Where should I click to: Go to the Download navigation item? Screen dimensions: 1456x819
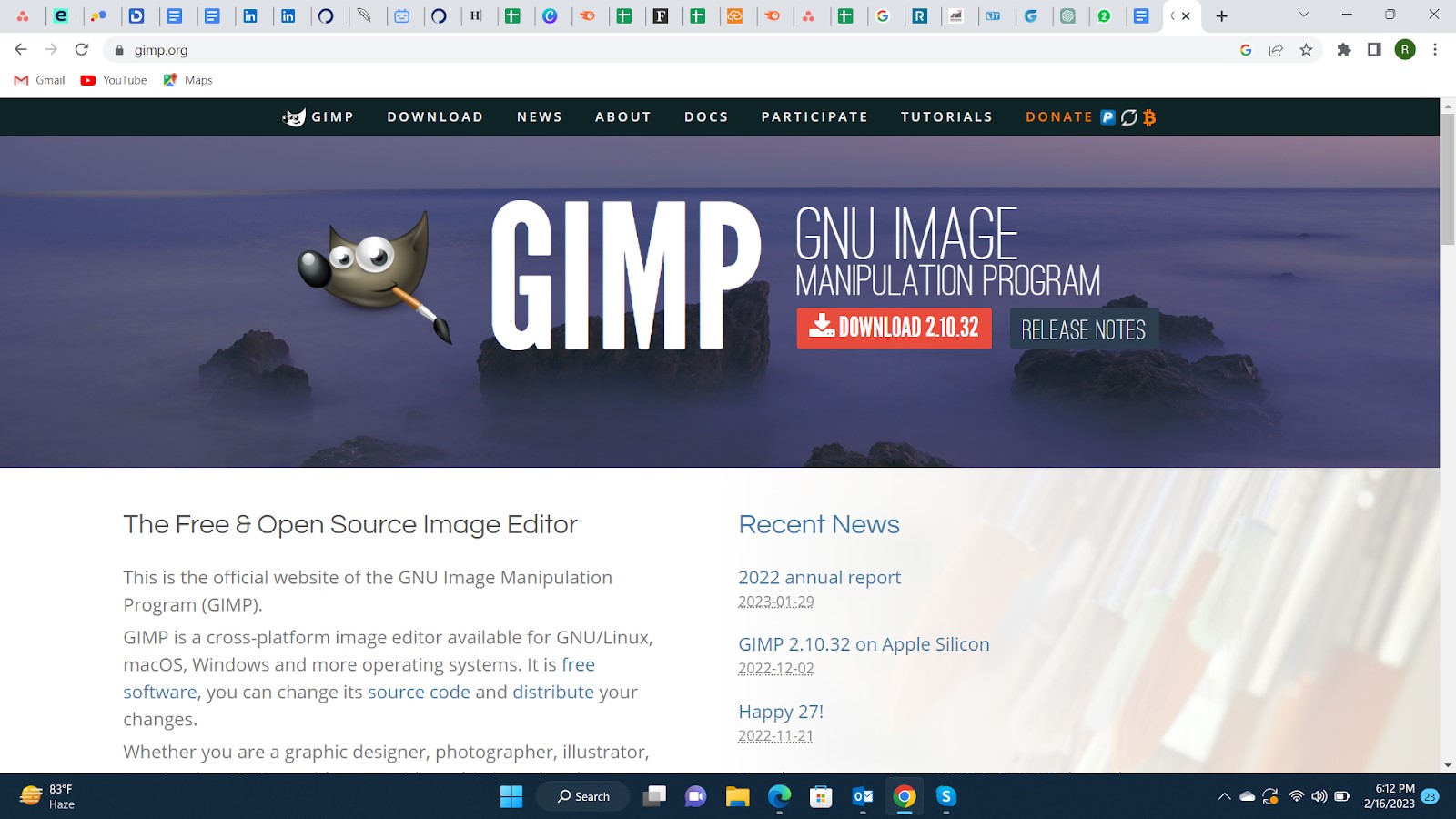(x=435, y=117)
